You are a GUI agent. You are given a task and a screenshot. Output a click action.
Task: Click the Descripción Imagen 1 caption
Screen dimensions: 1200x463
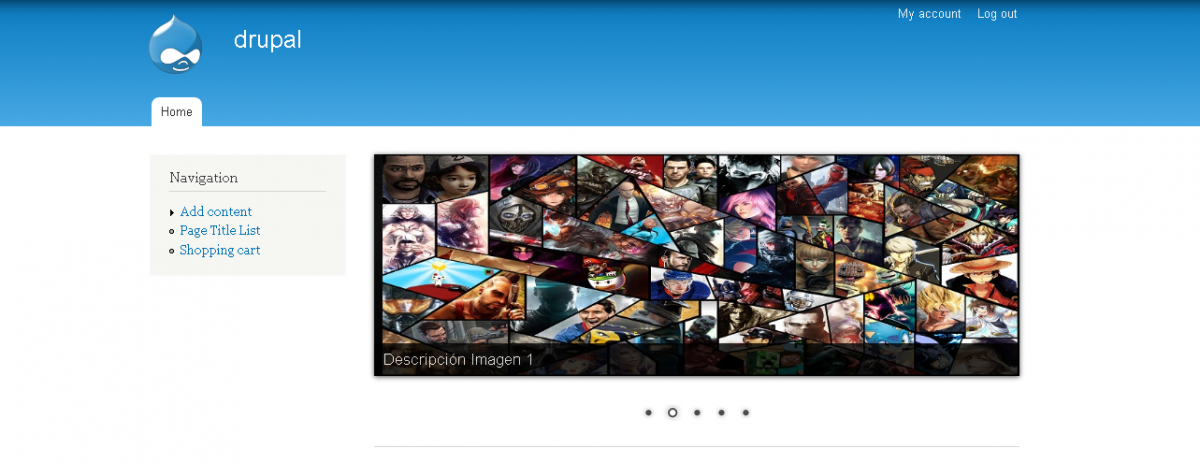(458, 360)
